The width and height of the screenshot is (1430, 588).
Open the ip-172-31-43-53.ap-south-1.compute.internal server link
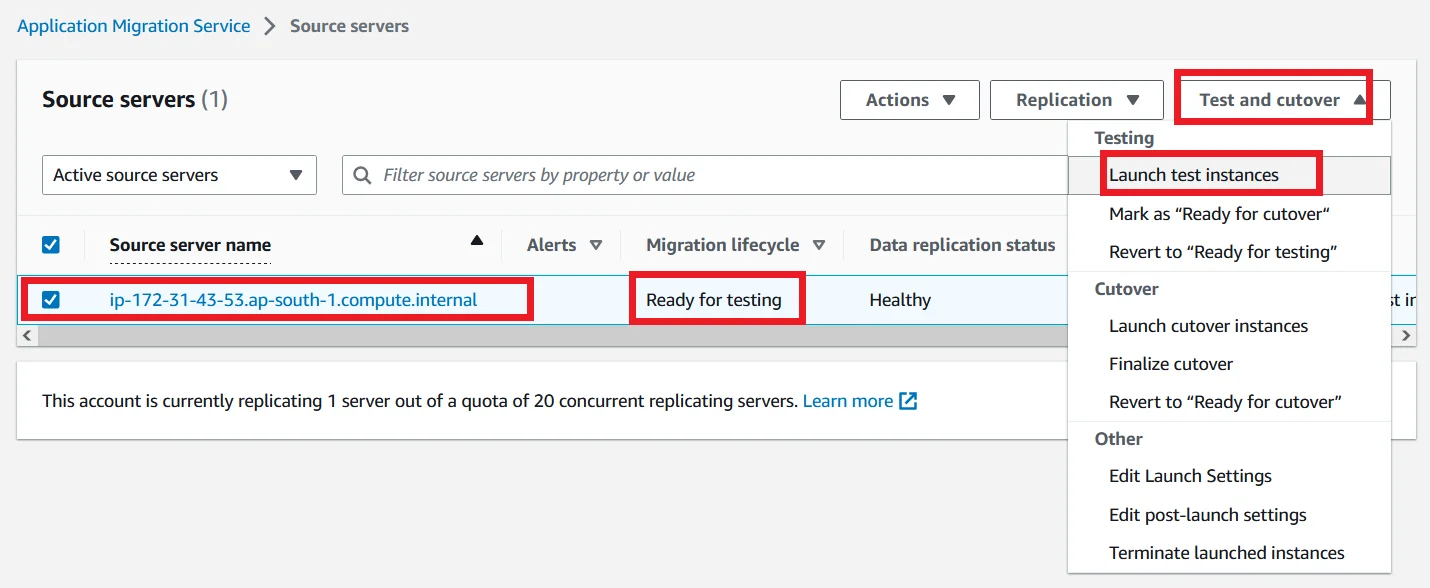[x=294, y=300]
